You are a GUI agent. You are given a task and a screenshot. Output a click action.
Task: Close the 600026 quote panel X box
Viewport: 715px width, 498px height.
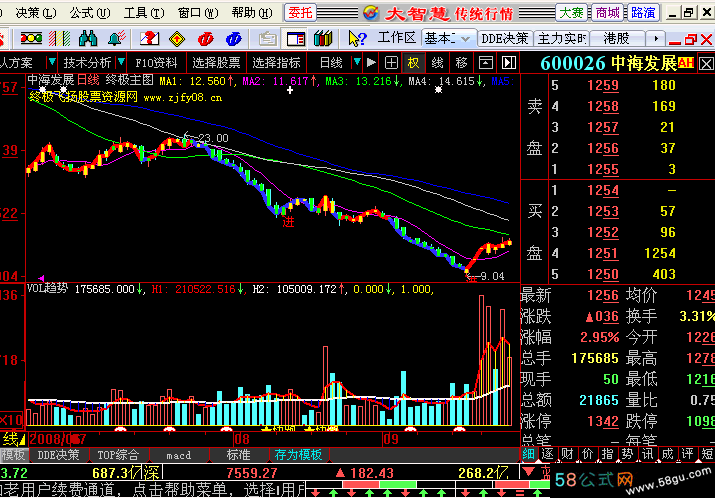[x=706, y=63]
